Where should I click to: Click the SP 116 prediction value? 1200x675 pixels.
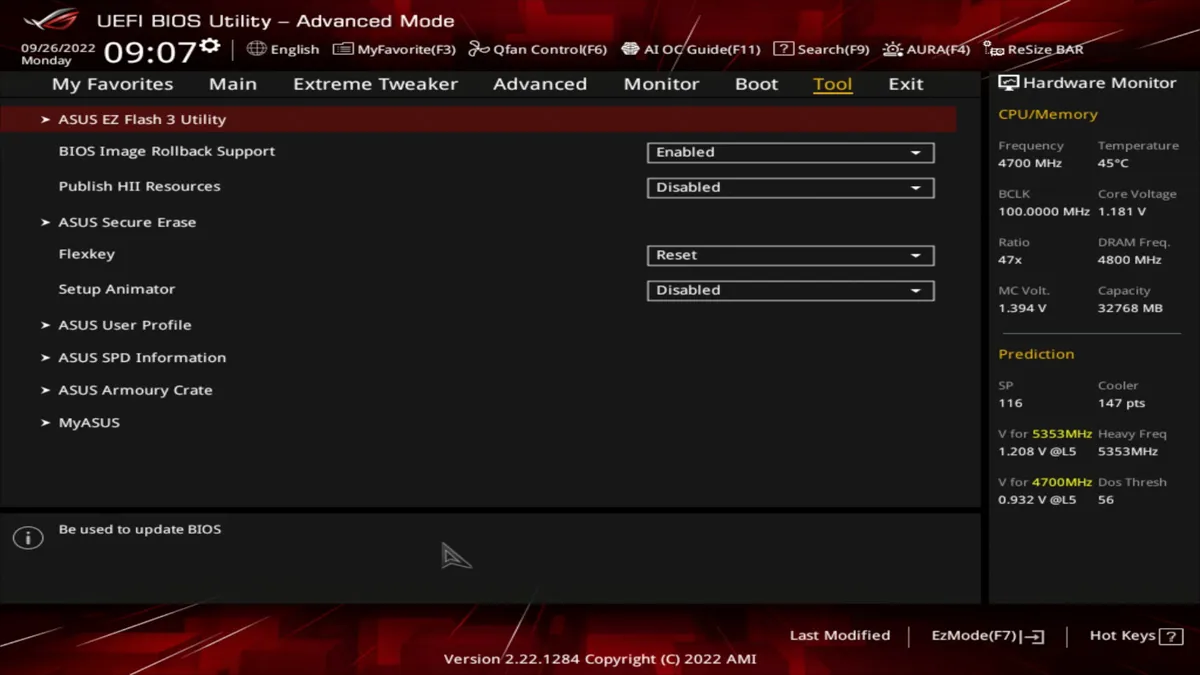[x=1010, y=403]
